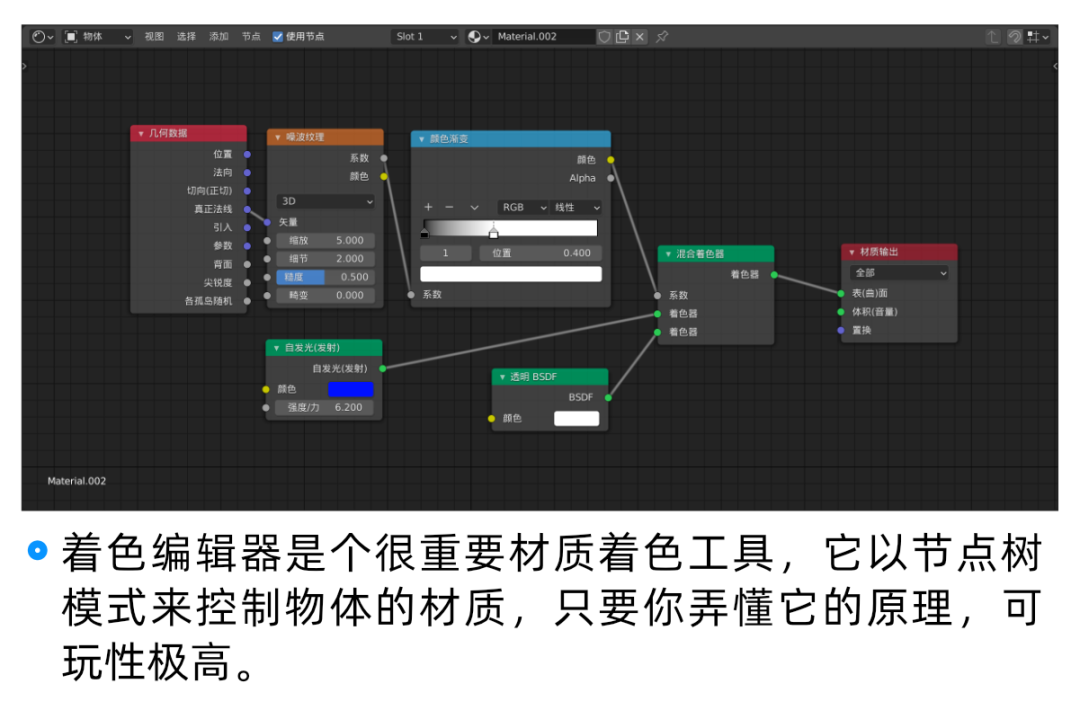Screen dimensions: 1080x728
Task: Click the 系数 input socket on mix shader
Action: [x=658, y=295]
